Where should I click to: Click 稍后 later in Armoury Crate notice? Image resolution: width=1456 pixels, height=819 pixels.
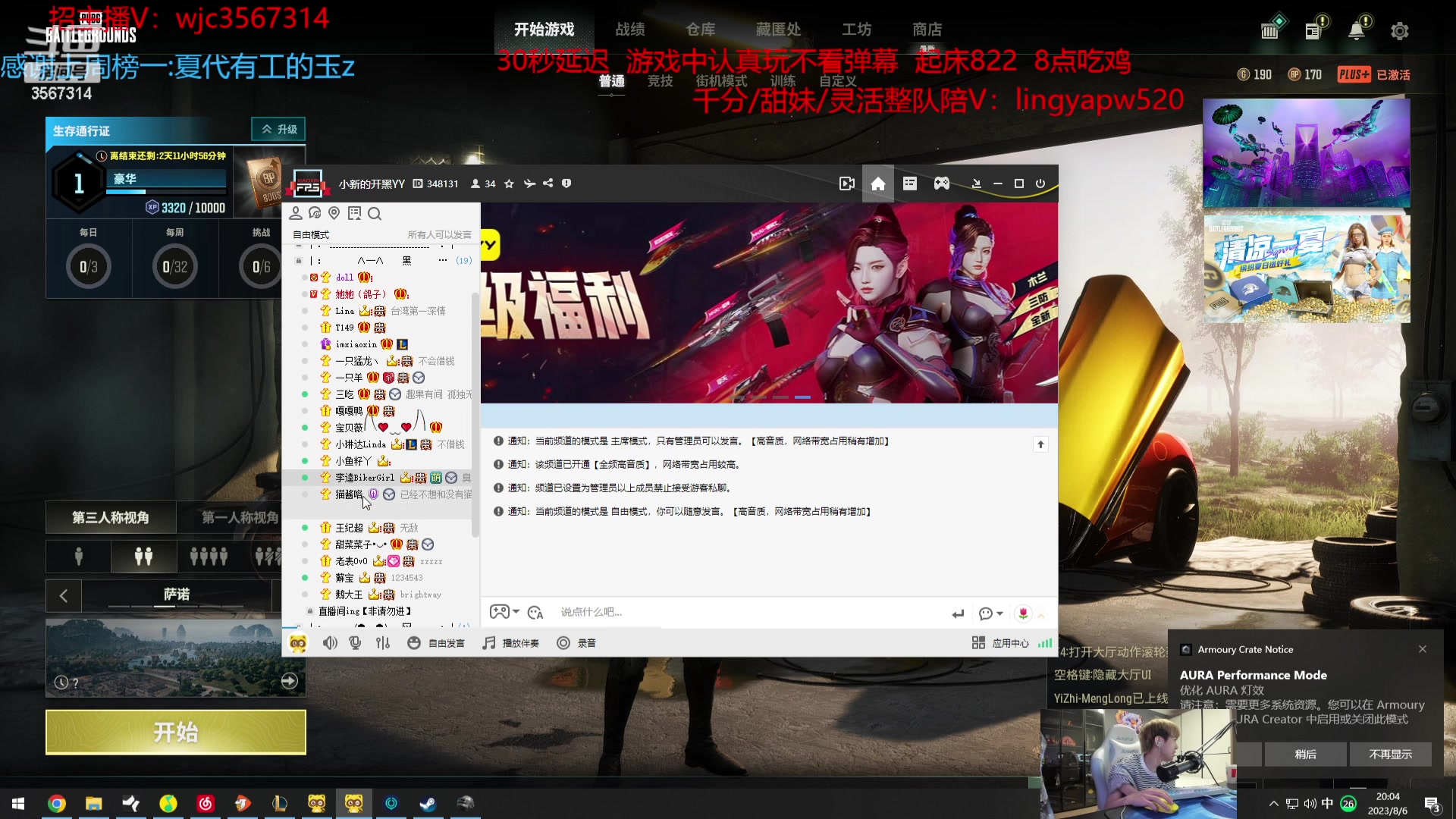coord(1305,754)
